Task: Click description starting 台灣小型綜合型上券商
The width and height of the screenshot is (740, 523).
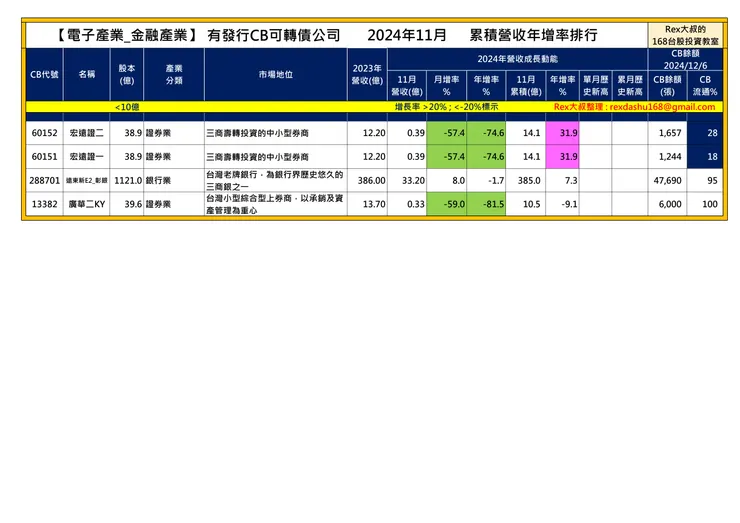Action: (275, 204)
